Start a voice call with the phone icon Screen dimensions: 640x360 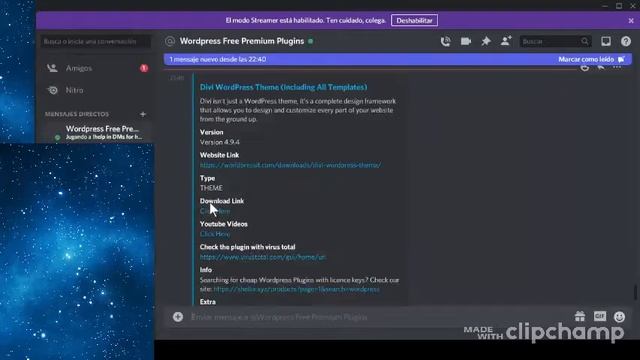pos(445,41)
